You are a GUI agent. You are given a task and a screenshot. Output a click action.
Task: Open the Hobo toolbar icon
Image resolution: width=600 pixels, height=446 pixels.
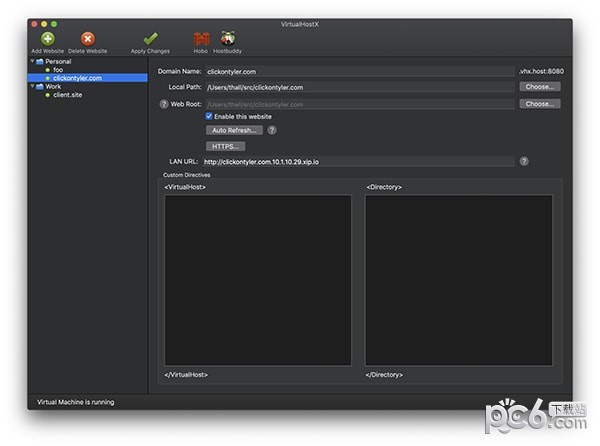click(201, 39)
